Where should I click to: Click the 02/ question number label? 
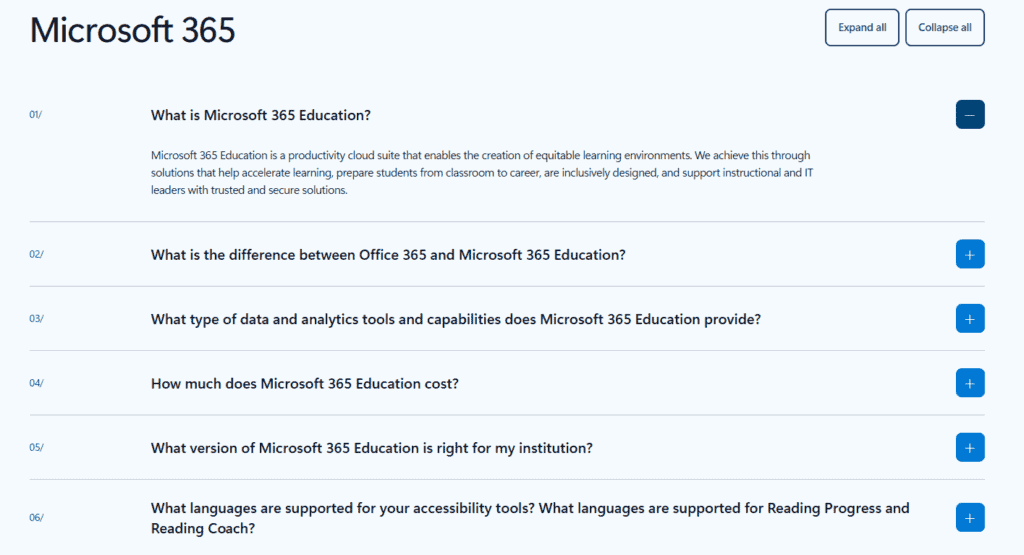(36, 254)
